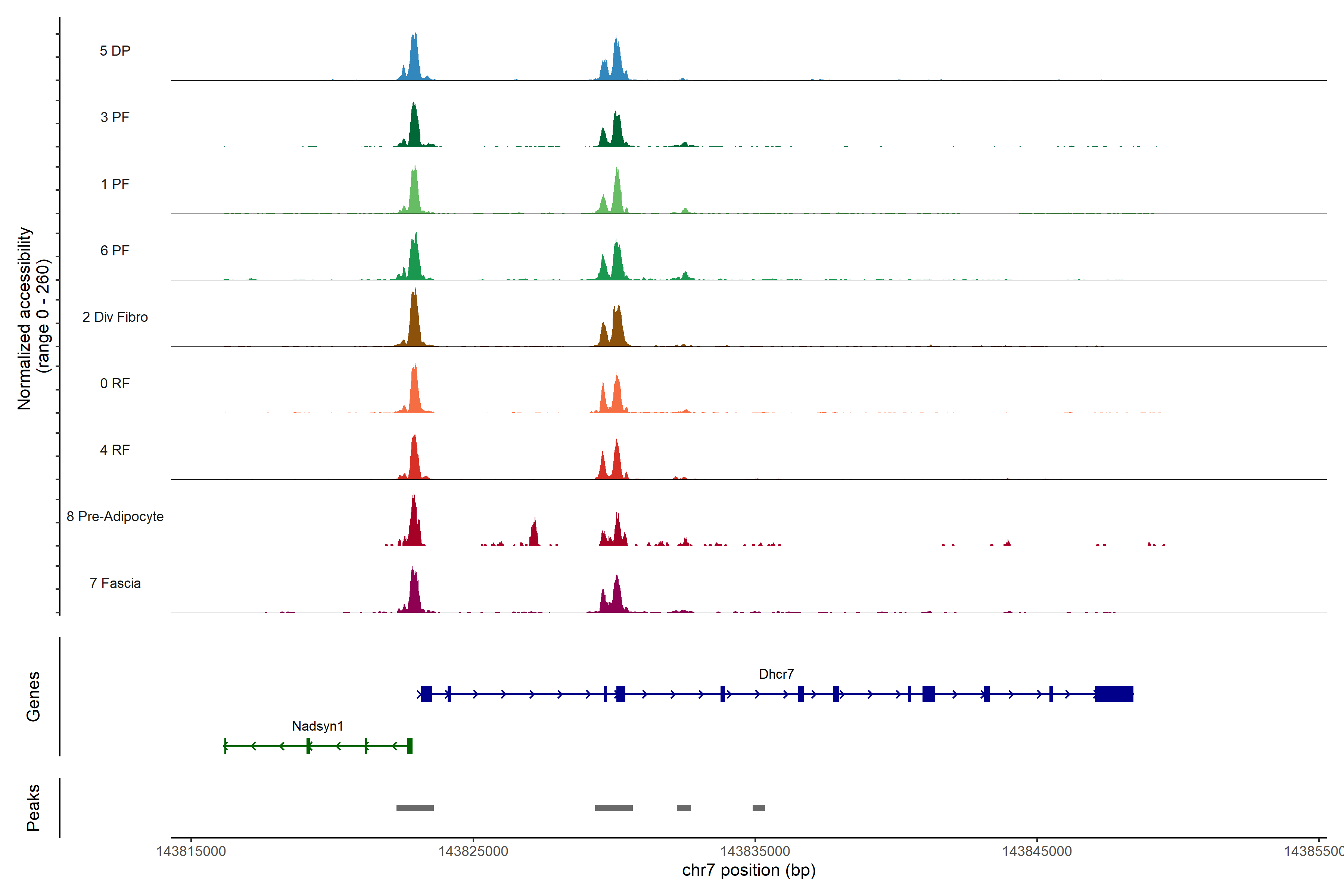Click the 3 PF track label
1344x896 pixels.
[115, 117]
